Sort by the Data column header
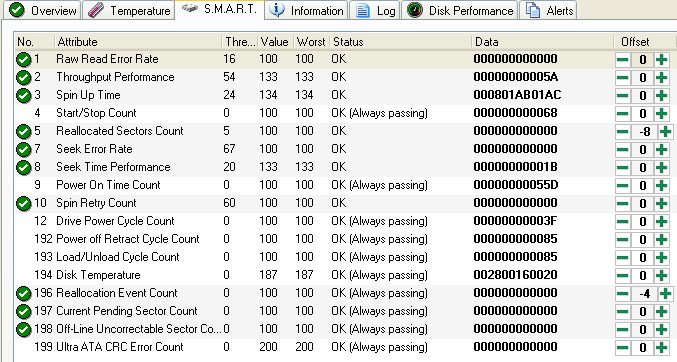This screenshot has height=362, width=677. tap(542, 42)
